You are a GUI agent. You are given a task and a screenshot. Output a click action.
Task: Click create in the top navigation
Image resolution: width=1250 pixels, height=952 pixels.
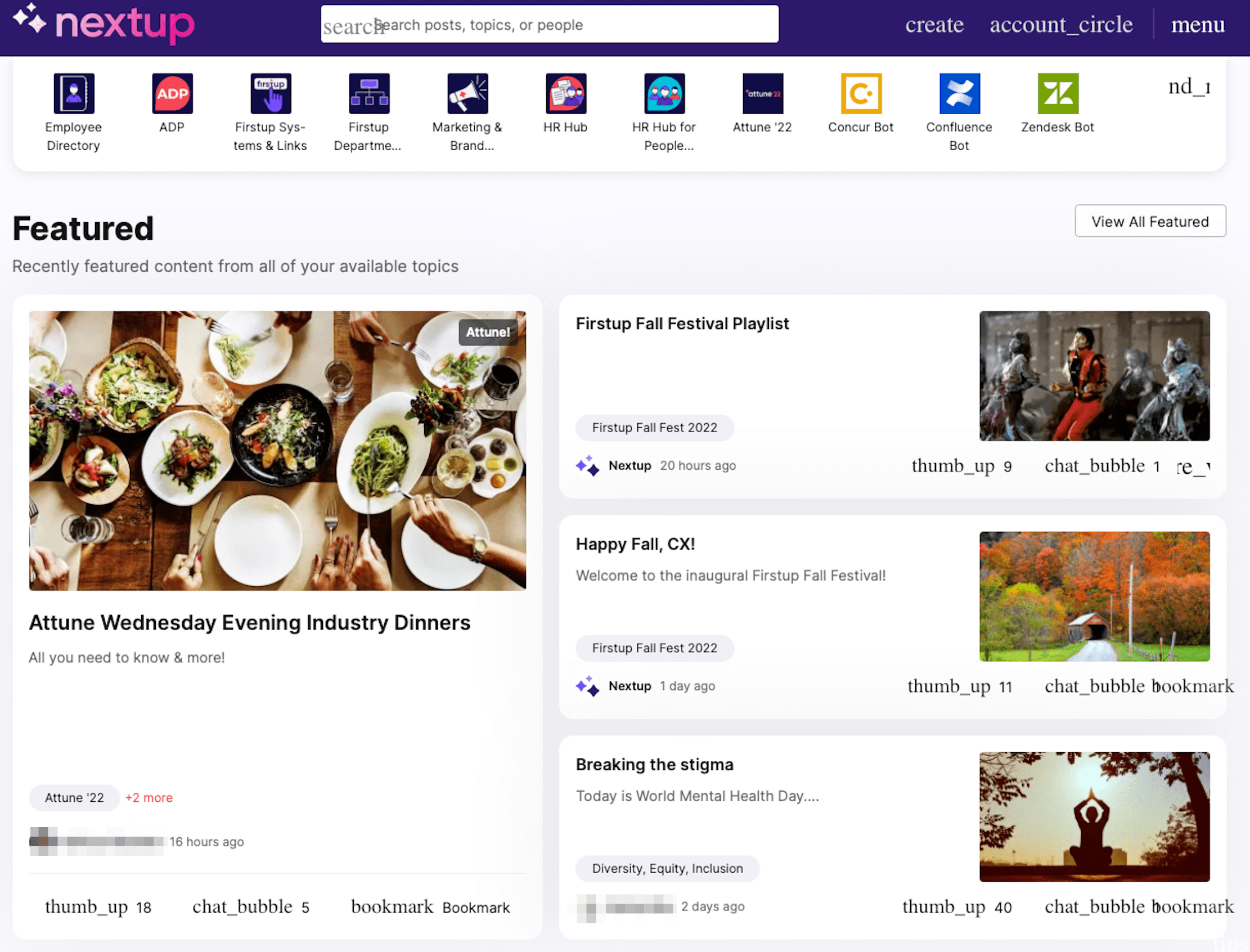[934, 24]
